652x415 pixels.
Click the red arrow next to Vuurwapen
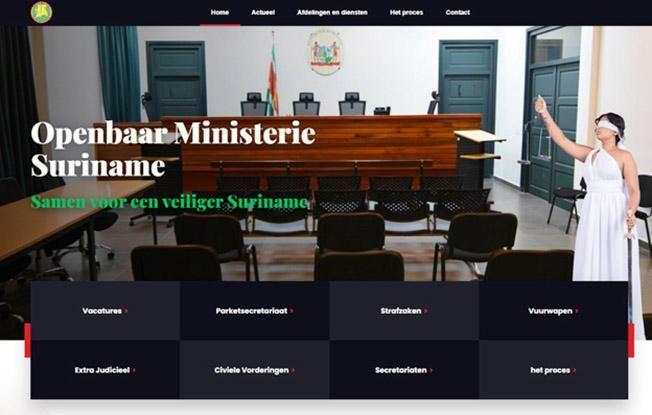[x=577, y=311]
